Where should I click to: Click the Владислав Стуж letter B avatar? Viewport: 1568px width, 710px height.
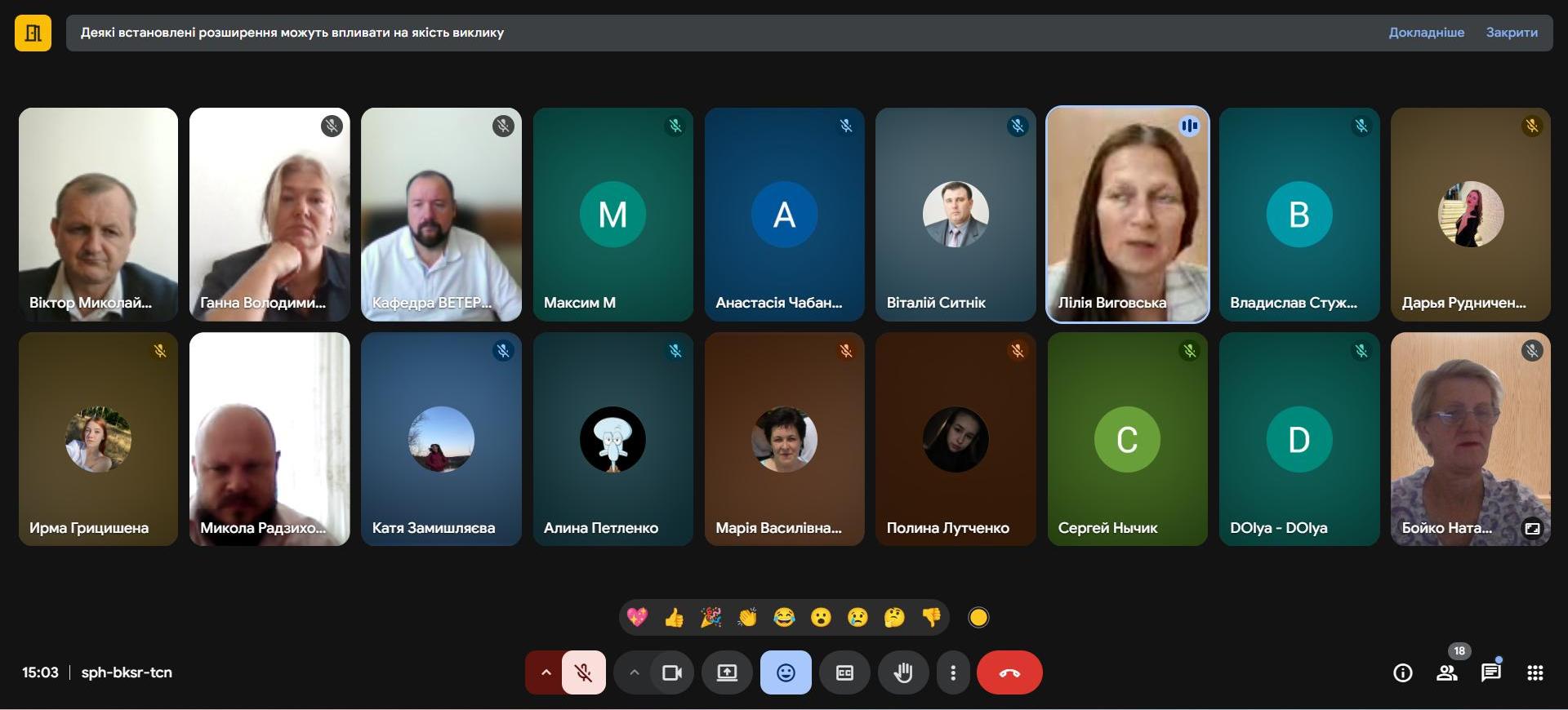coord(1299,215)
